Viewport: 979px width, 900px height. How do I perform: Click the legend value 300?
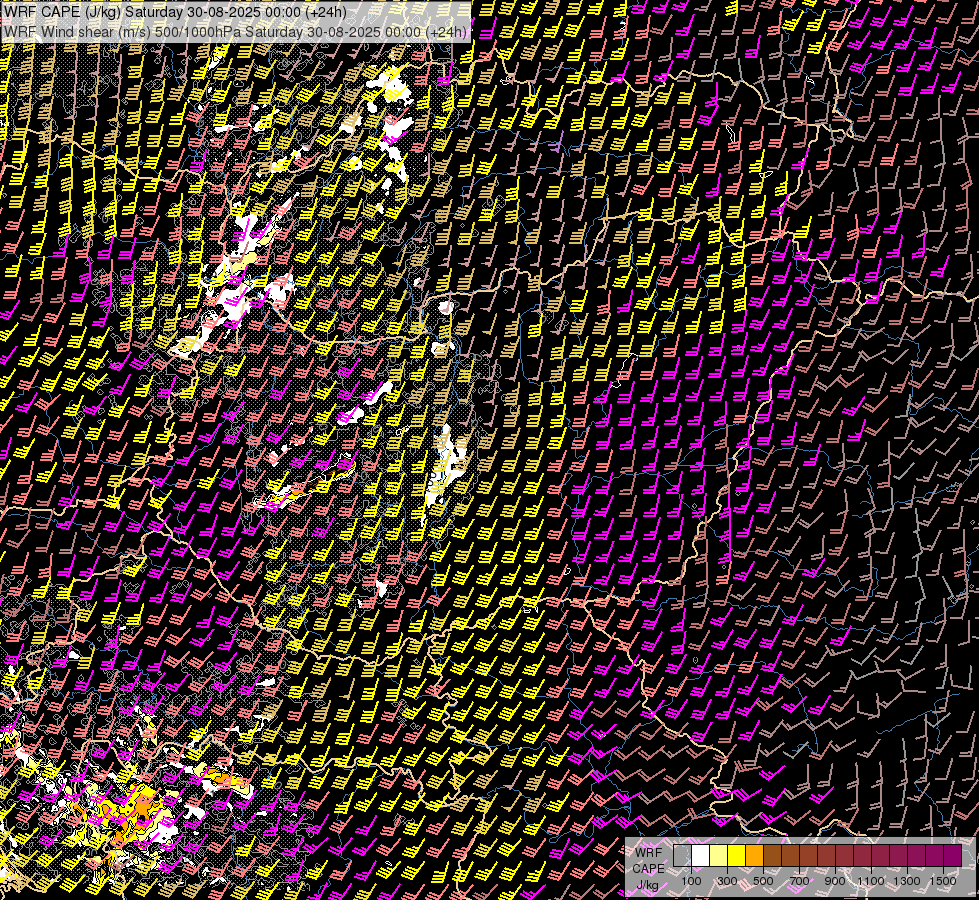click(x=727, y=881)
